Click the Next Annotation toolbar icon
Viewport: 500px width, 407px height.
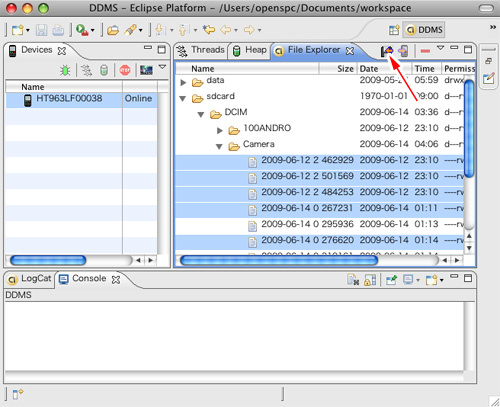tap(160, 30)
